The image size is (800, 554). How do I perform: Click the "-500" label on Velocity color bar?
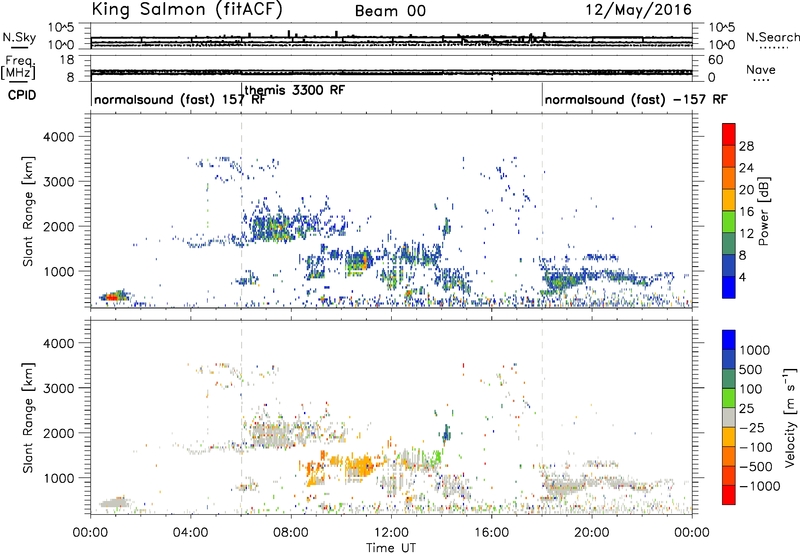(756, 467)
